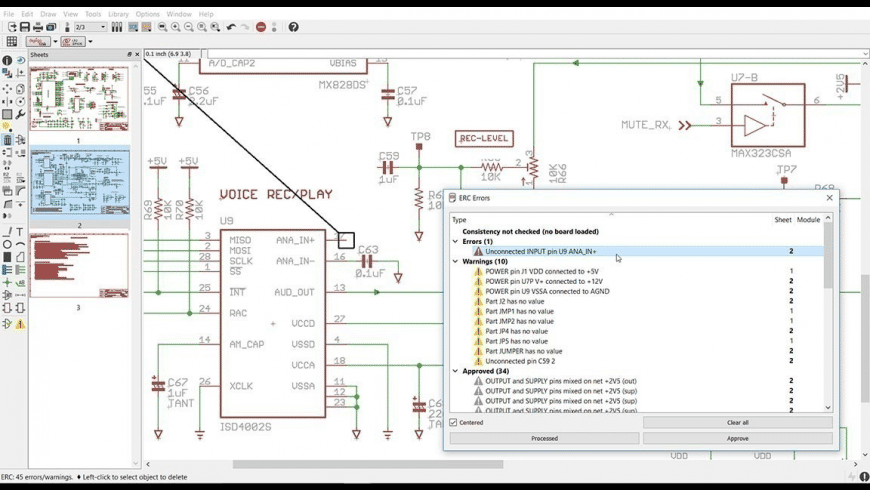Select the Value tool
Viewport: 870px width, 490px height.
coord(21,178)
